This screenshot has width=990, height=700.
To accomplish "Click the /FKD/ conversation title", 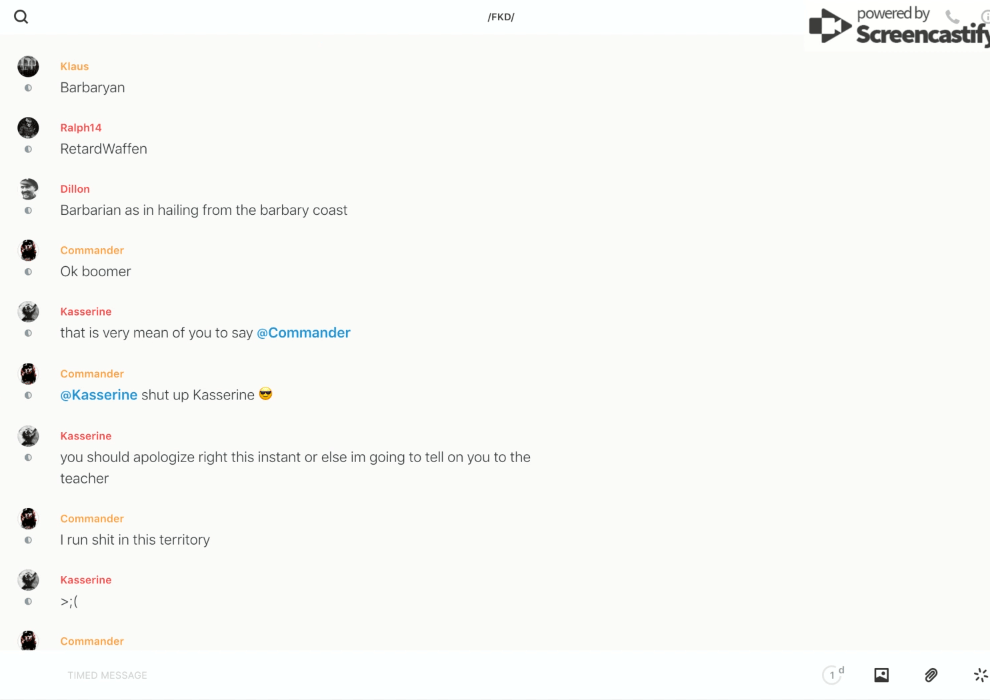I will tap(501, 17).
